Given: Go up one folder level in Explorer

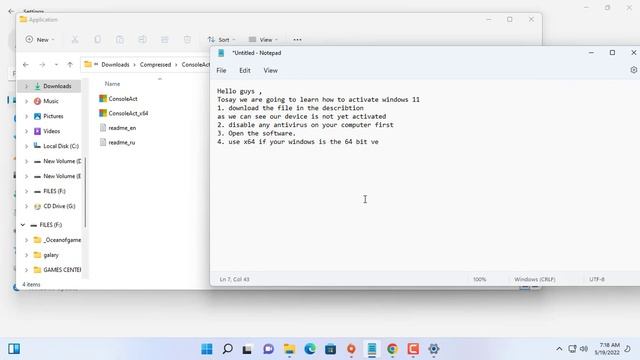Looking at the screenshot, I should (70, 64).
